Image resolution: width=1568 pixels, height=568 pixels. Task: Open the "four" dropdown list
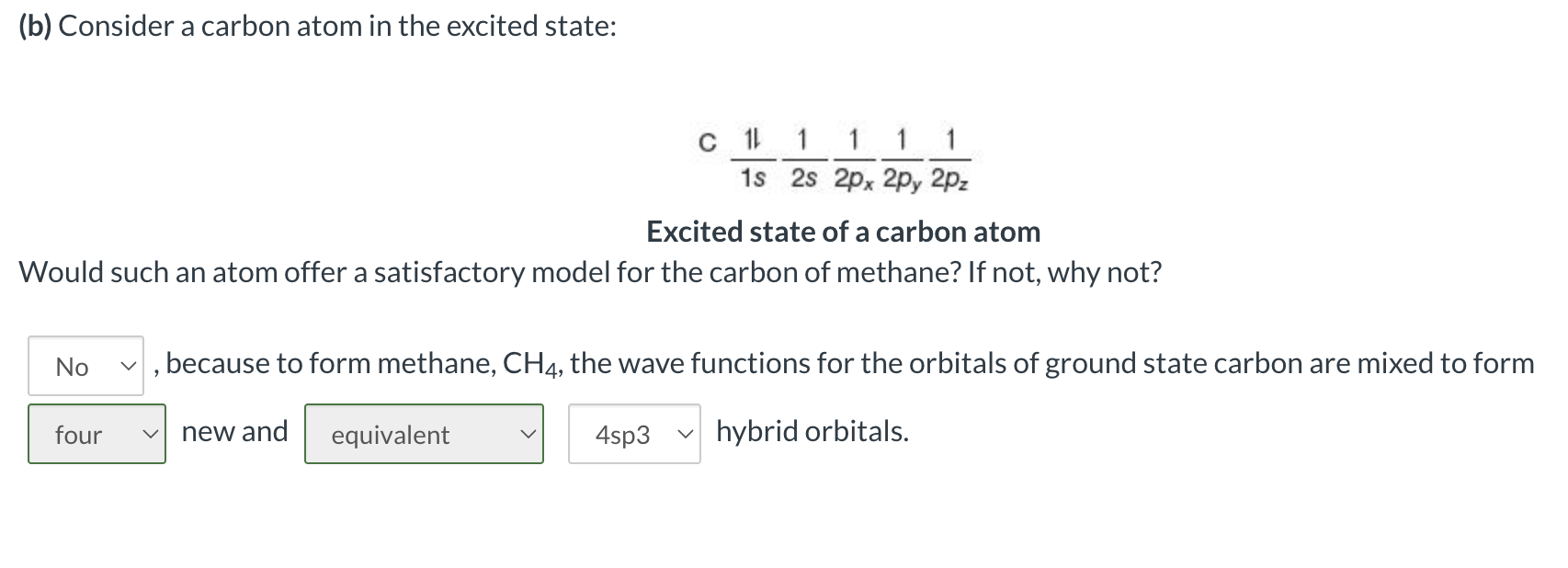pyautogui.click(x=96, y=434)
